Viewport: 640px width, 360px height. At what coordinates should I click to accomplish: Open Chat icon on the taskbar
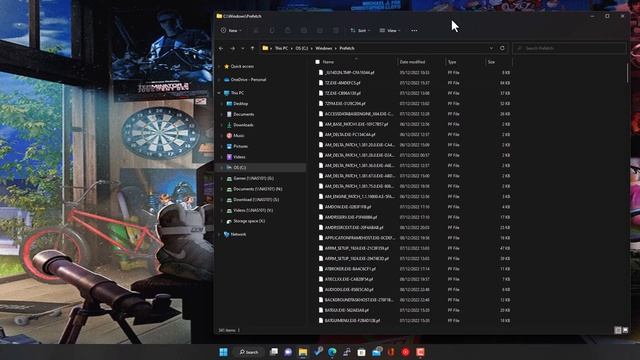pos(288,352)
